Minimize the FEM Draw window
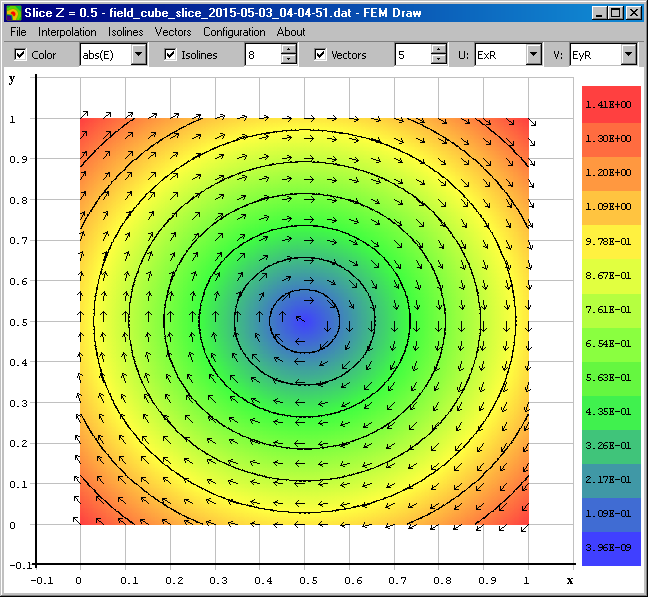Viewport: 648px width, 597px height. click(x=599, y=13)
